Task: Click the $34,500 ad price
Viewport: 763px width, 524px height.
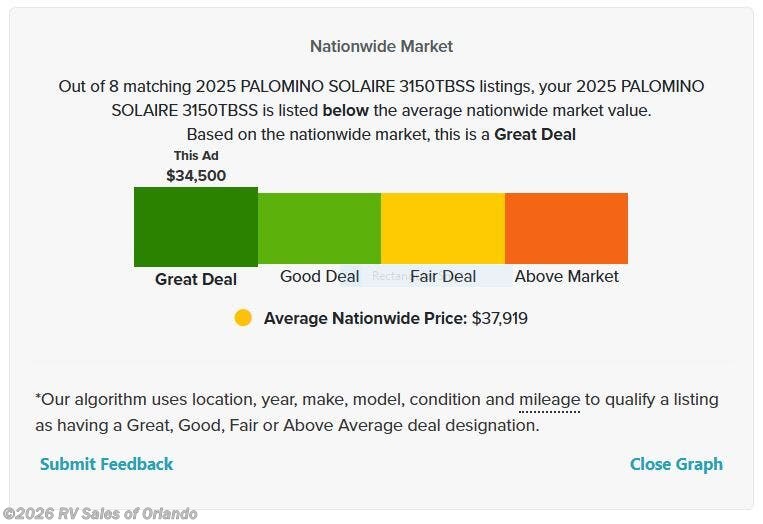Action: click(x=196, y=175)
